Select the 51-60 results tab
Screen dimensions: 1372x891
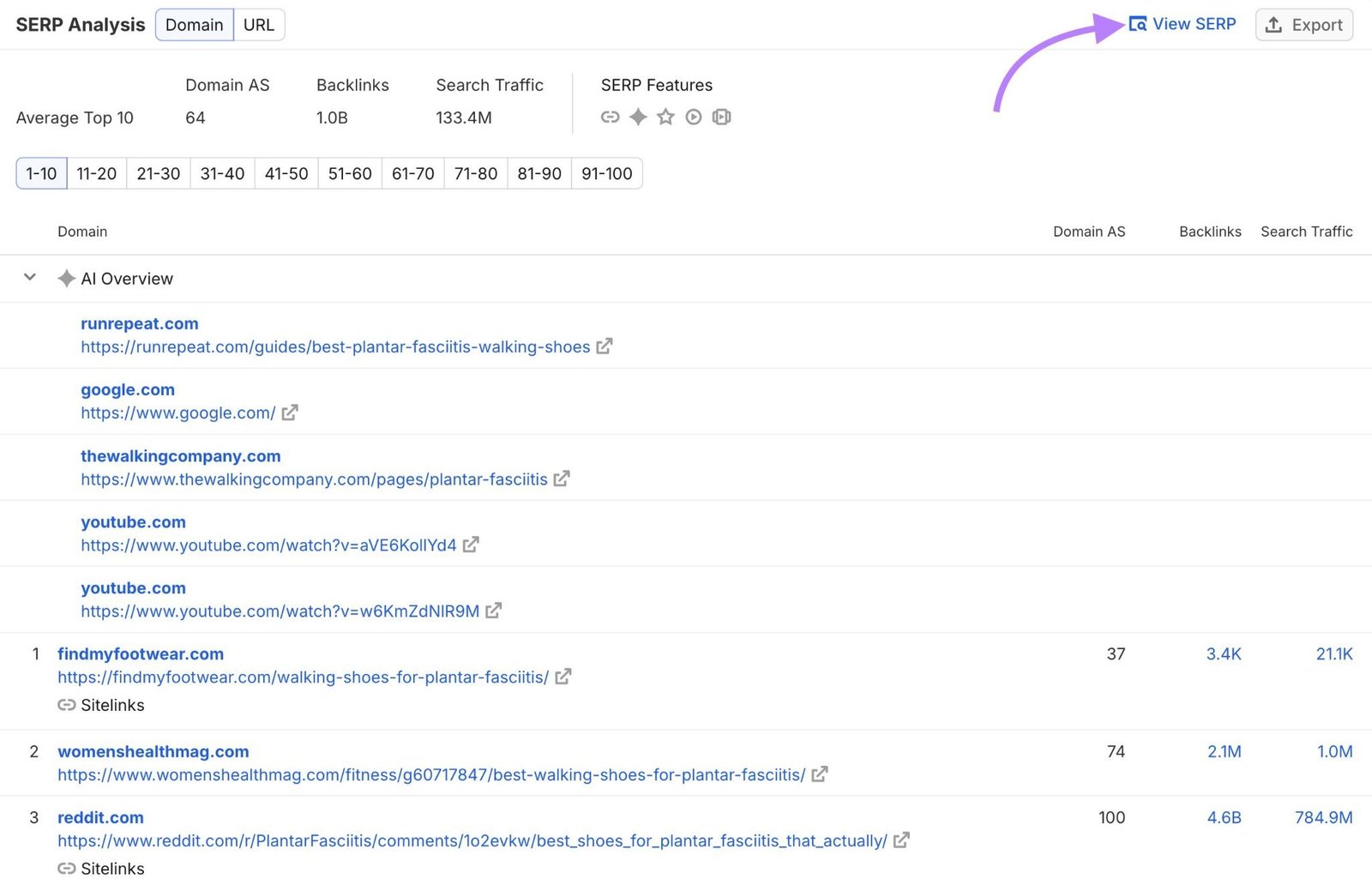tap(350, 173)
